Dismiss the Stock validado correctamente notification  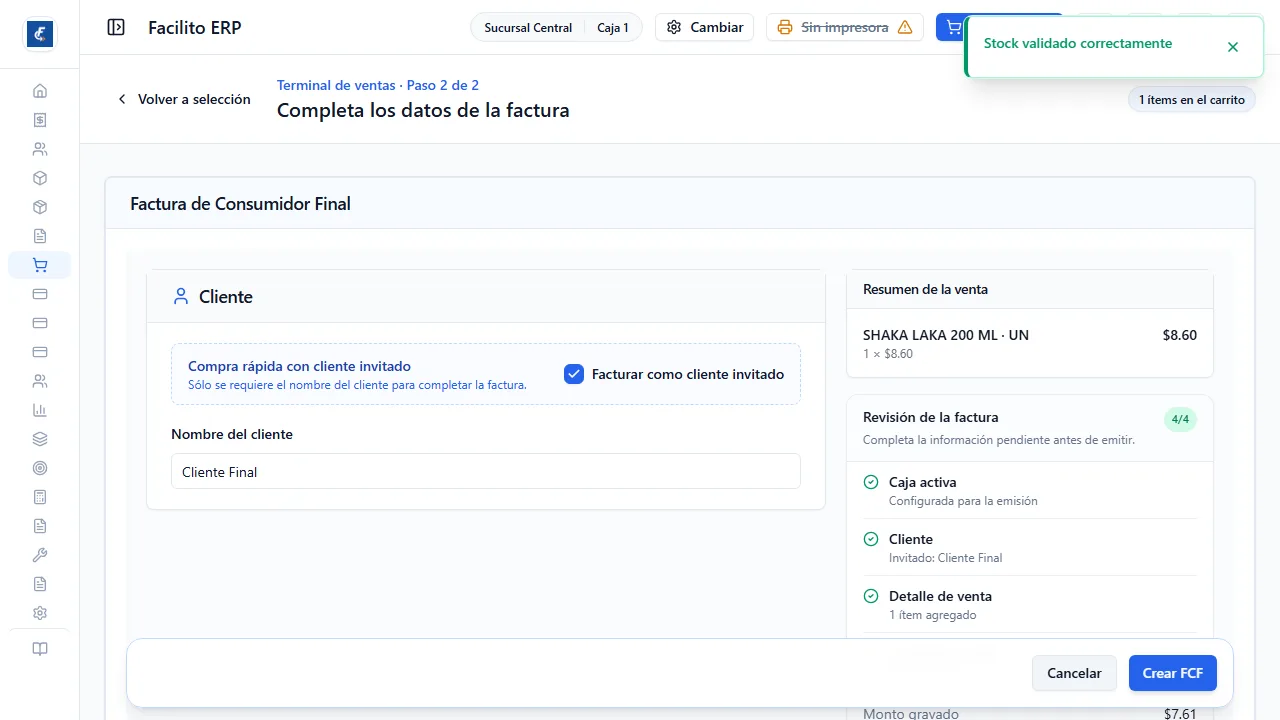(x=1233, y=47)
